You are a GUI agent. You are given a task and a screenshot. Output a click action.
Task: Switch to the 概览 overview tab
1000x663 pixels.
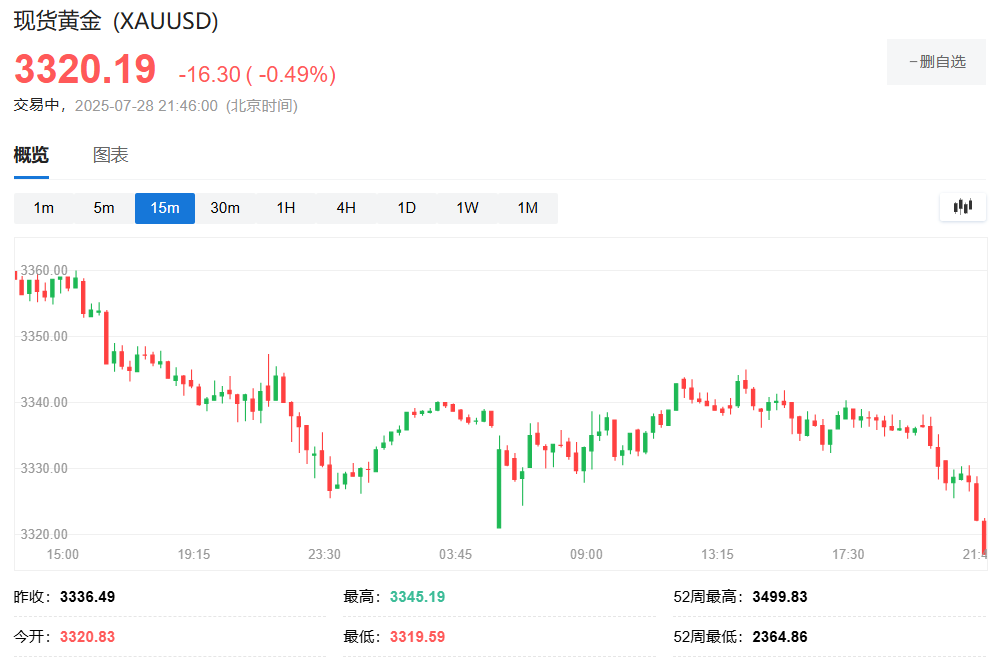(x=31, y=155)
